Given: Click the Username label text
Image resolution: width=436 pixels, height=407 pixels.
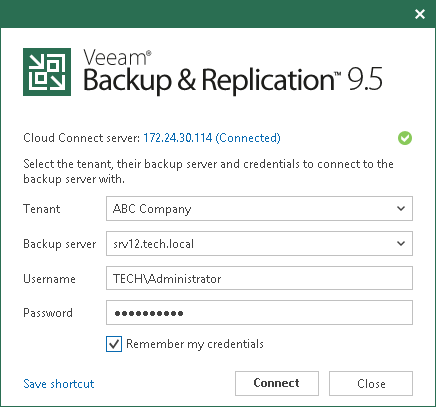Looking at the screenshot, I should click(x=49, y=279).
